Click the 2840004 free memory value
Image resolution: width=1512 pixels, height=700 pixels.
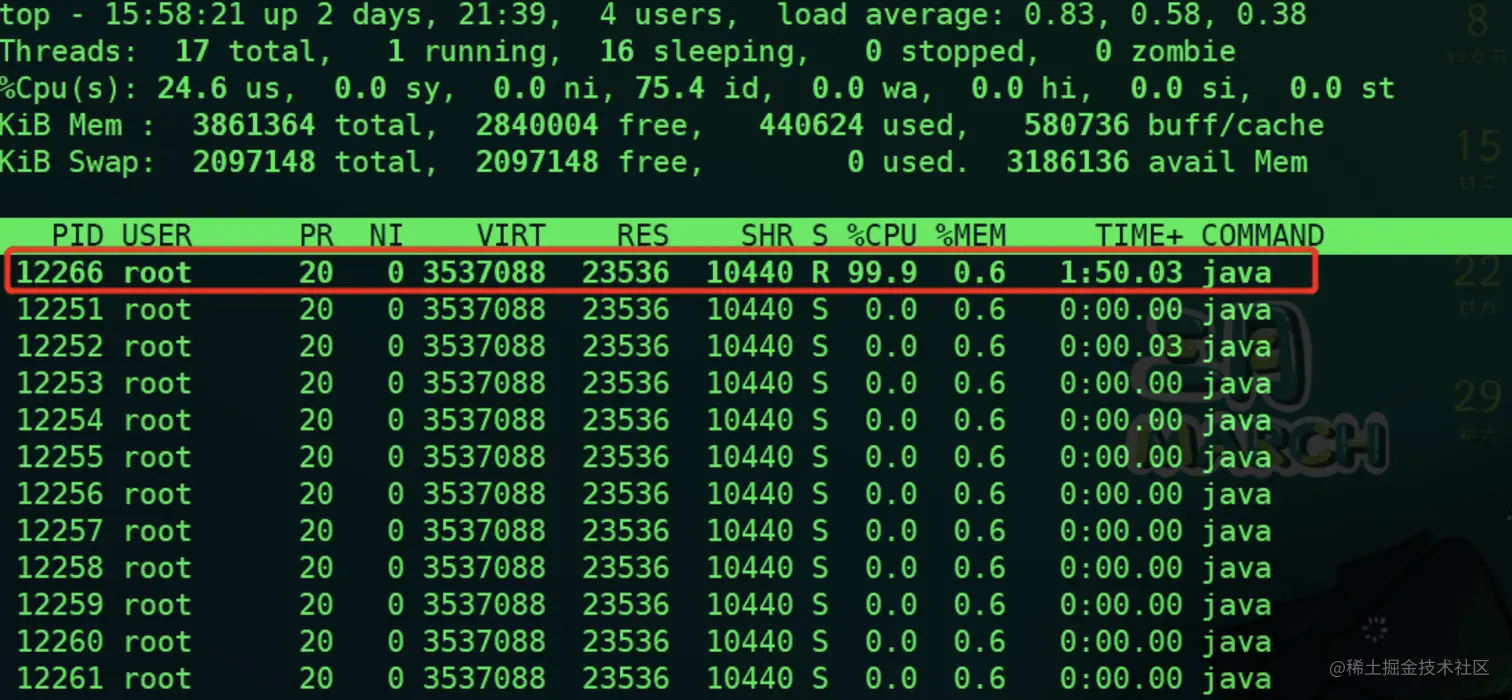click(x=537, y=125)
